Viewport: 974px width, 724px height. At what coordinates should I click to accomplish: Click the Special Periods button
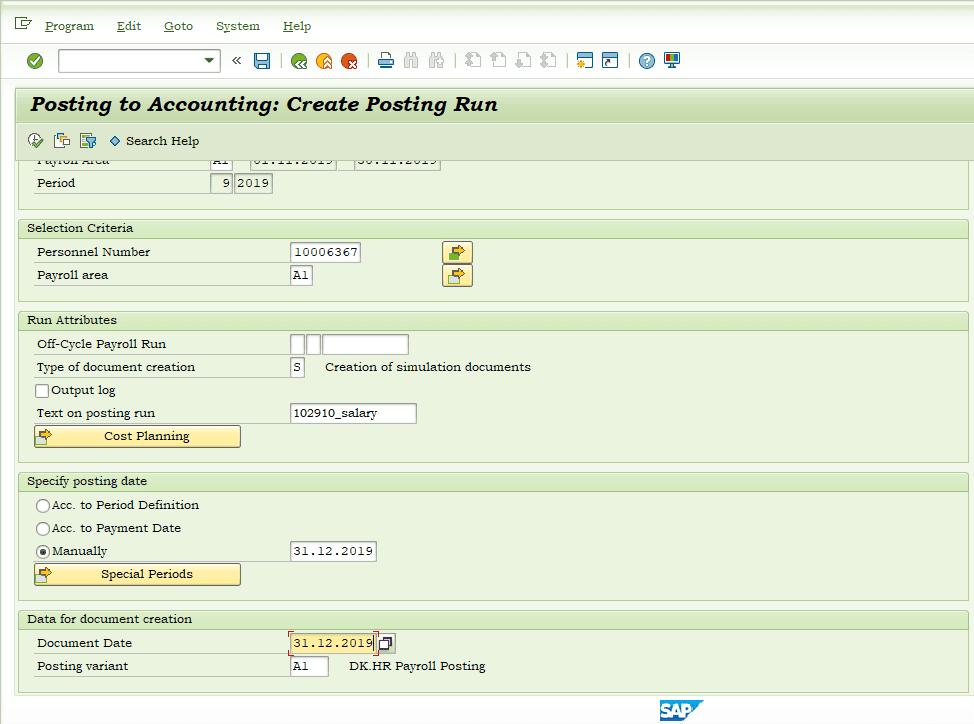(137, 574)
